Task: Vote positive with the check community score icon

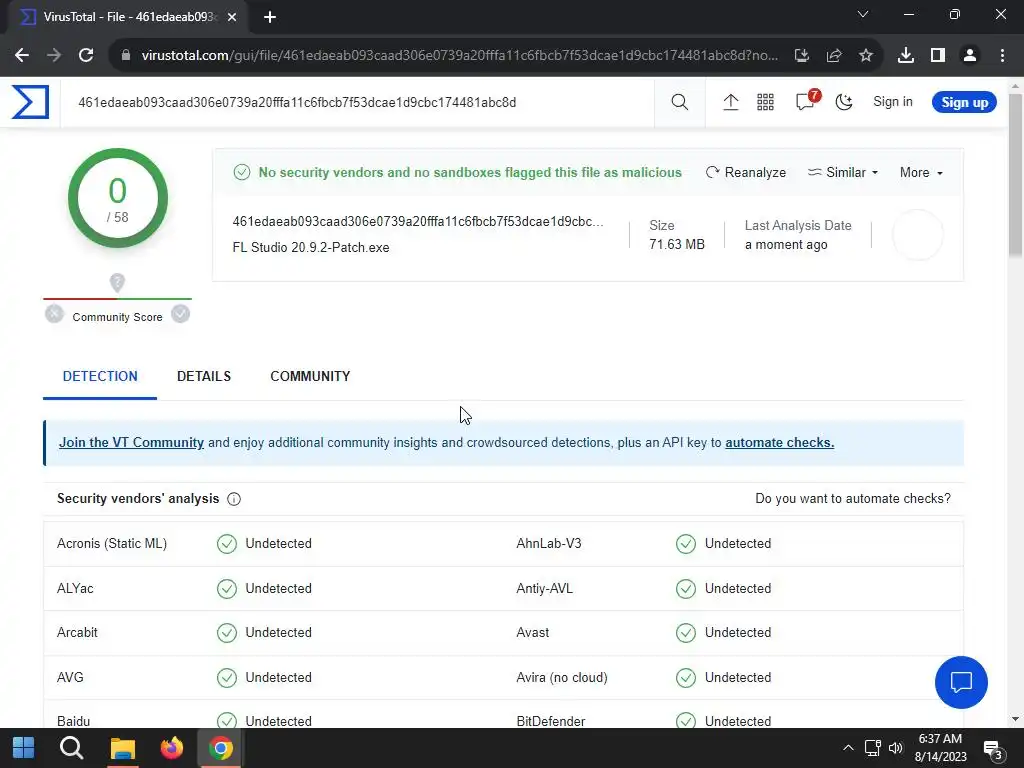Action: point(180,314)
